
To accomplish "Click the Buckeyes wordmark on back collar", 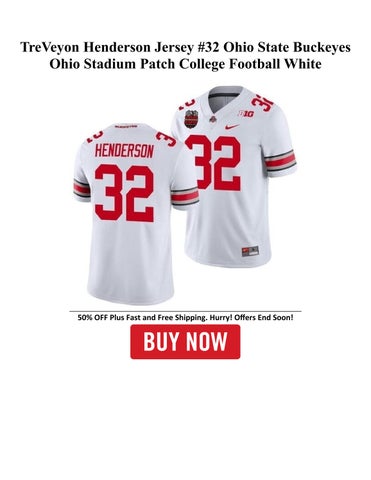I will tap(126, 126).
